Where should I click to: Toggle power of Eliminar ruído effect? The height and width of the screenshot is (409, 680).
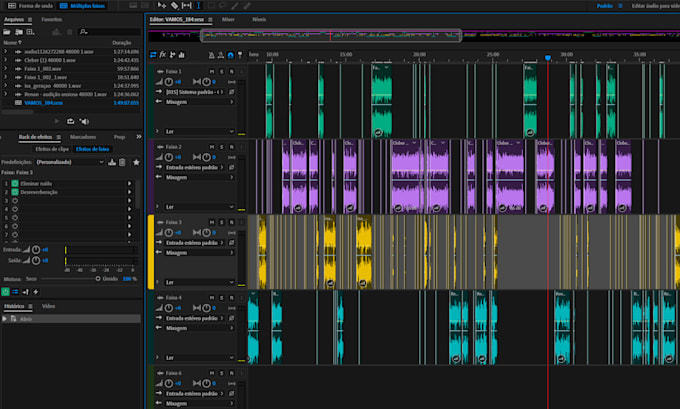pos(15,183)
